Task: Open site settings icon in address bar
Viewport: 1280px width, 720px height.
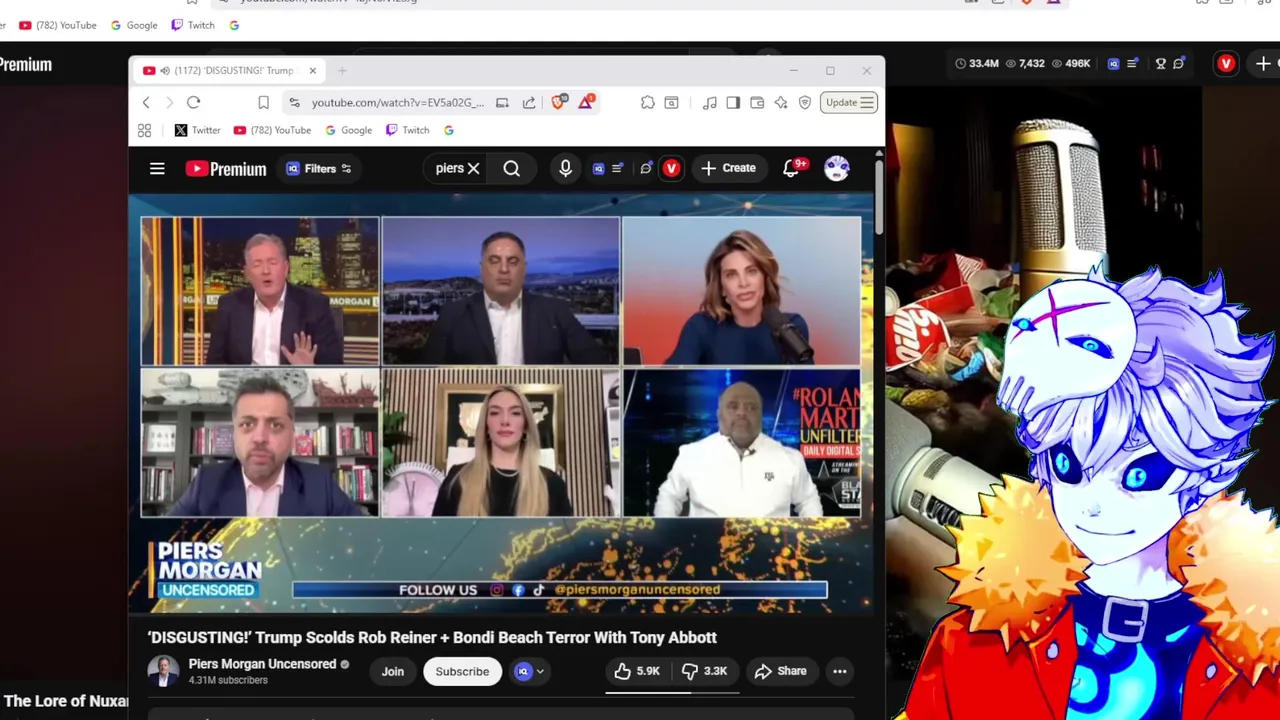Action: click(x=294, y=102)
